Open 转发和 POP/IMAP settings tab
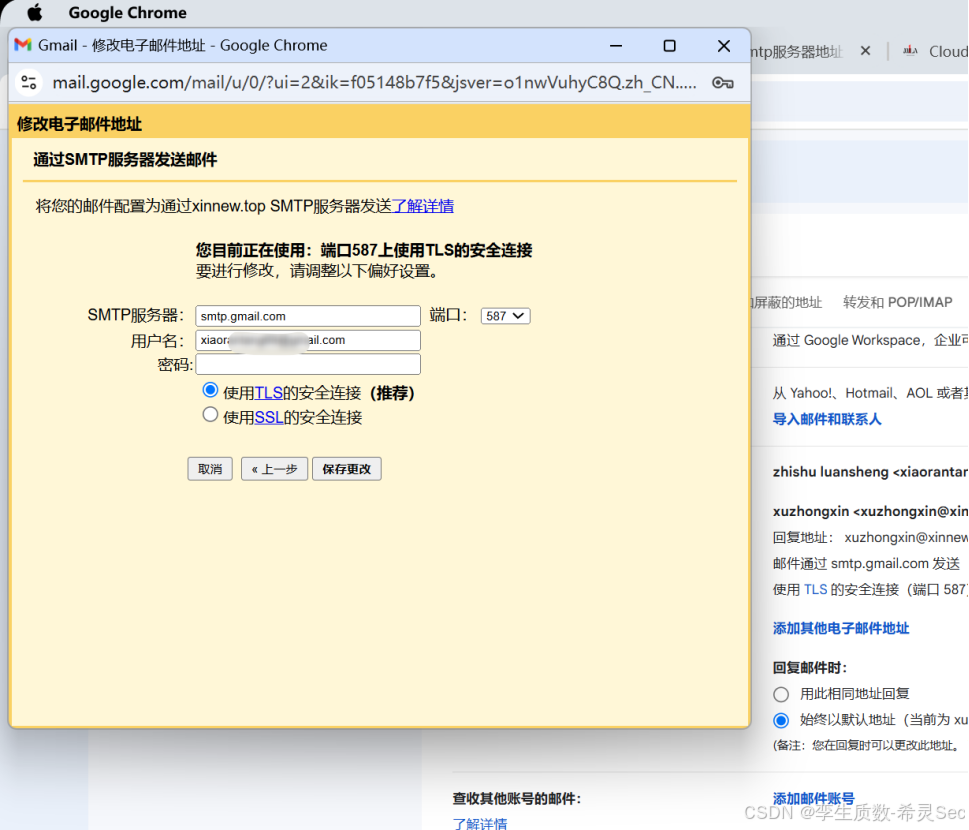The height and width of the screenshot is (830, 969). tap(897, 302)
